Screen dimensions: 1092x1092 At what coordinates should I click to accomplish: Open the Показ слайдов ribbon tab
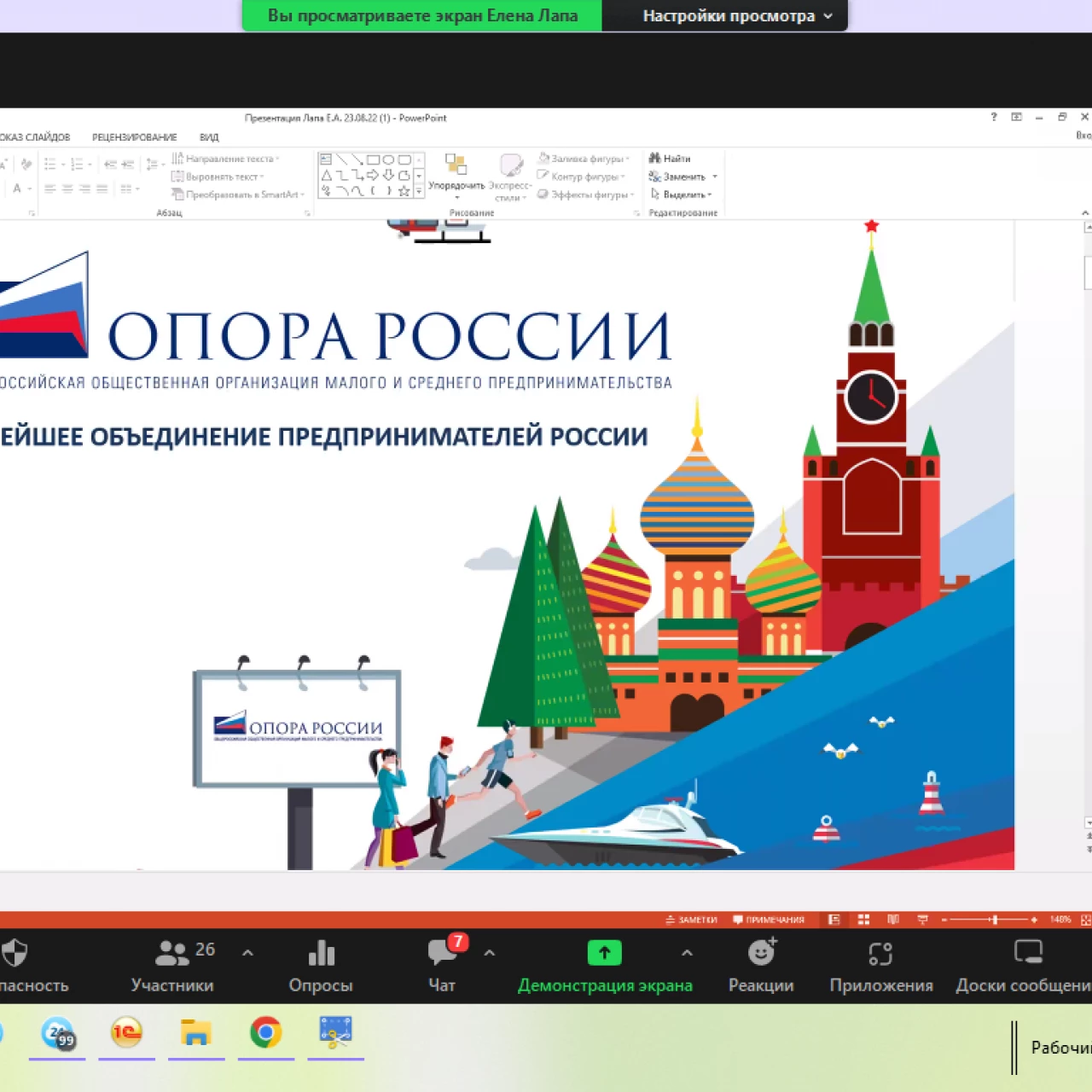35,136
